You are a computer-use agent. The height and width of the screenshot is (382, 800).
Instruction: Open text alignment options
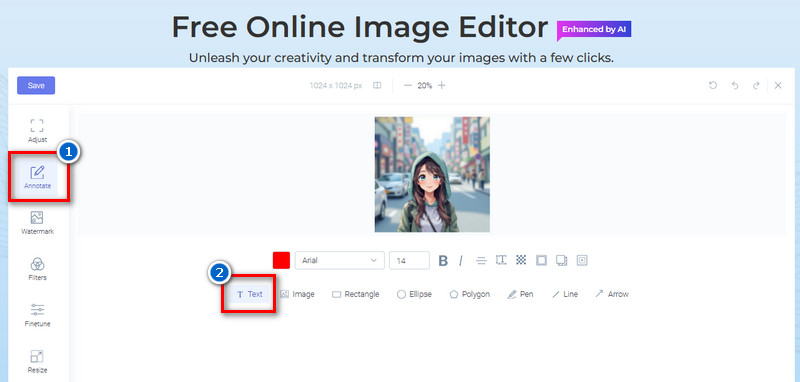click(481, 261)
